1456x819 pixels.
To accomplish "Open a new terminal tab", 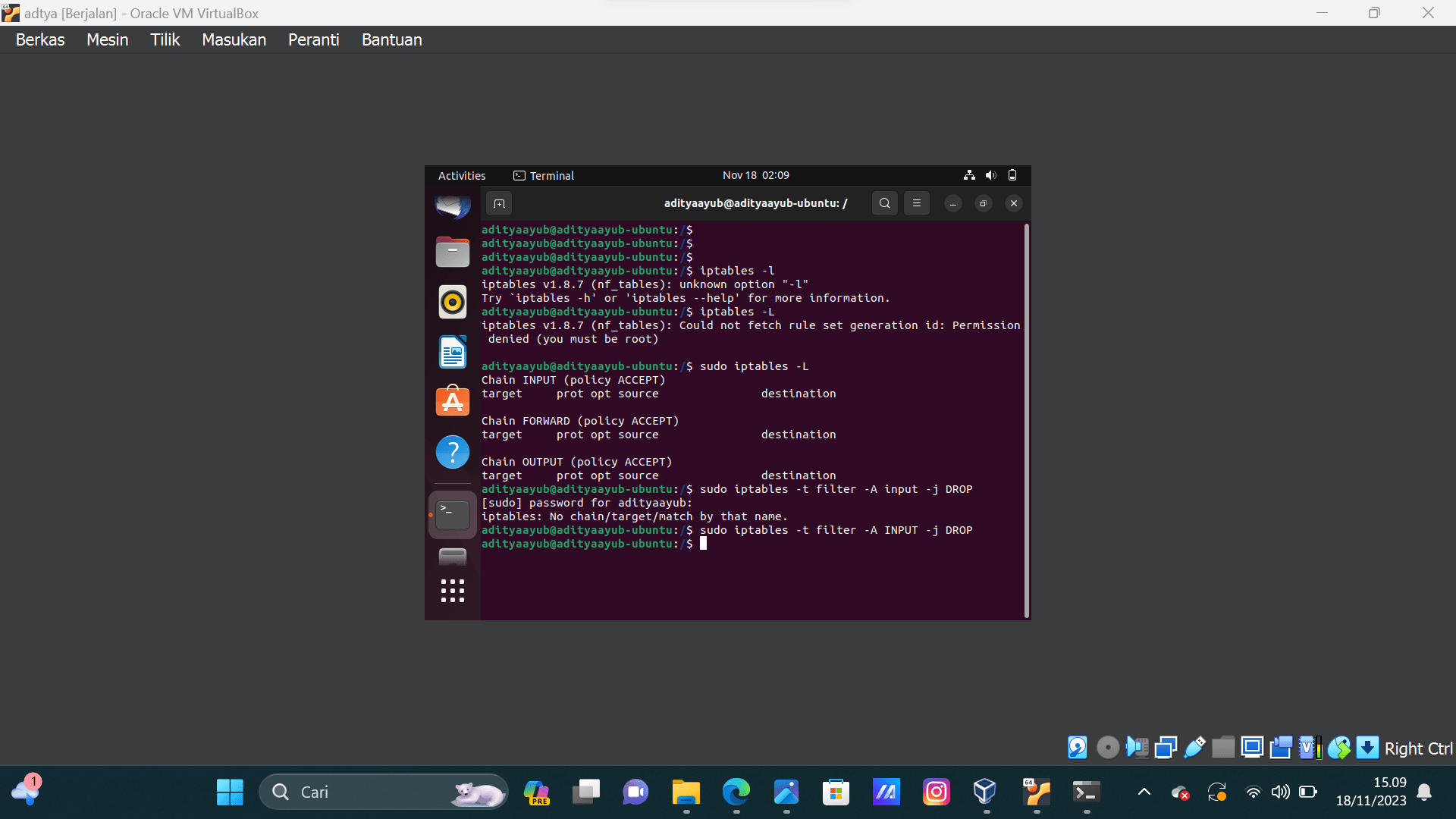I will point(499,203).
